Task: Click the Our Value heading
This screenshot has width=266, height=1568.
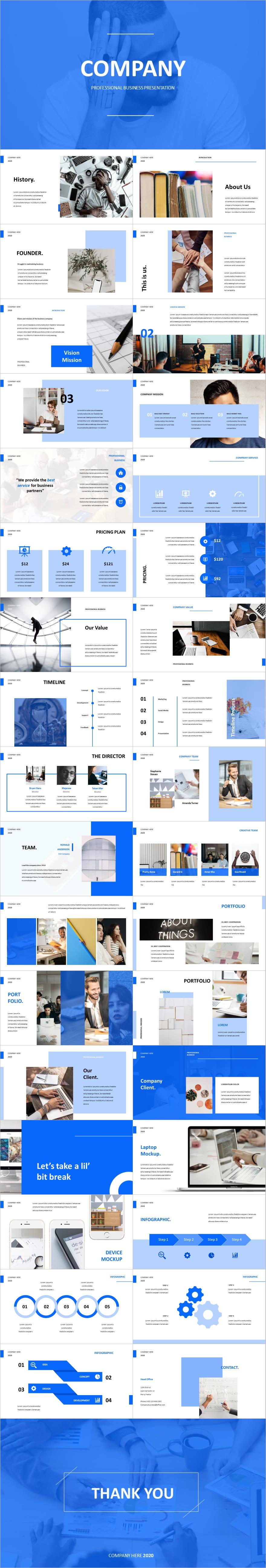Action: pos(96,627)
